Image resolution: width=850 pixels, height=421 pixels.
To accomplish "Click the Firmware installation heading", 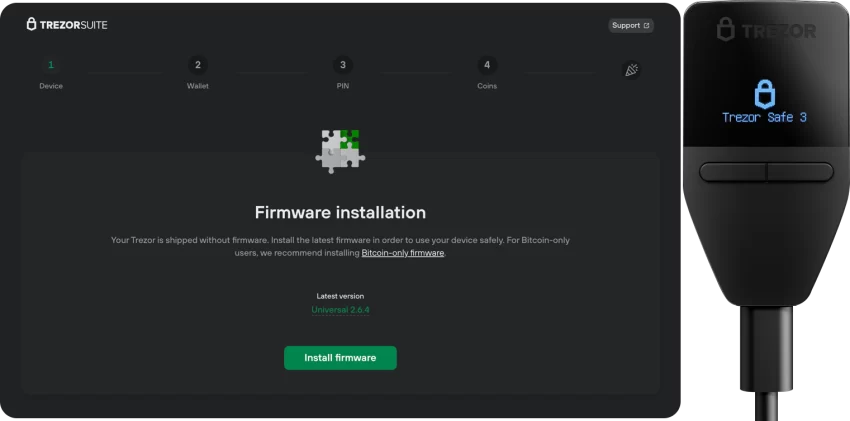I will point(340,213).
